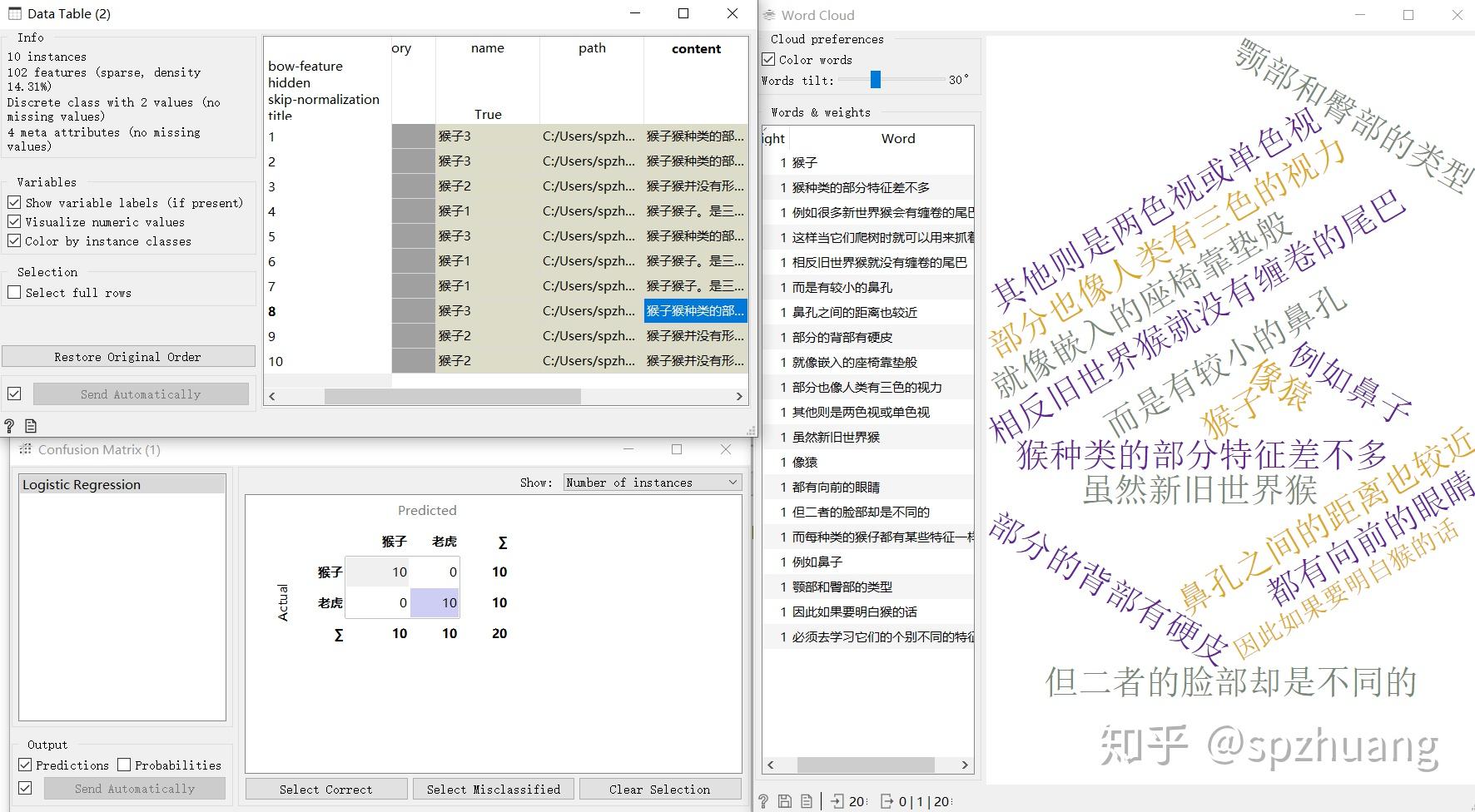Viewport: 1475px width, 812px height.
Task: Select row header 10 in the data table
Action: 328,361
